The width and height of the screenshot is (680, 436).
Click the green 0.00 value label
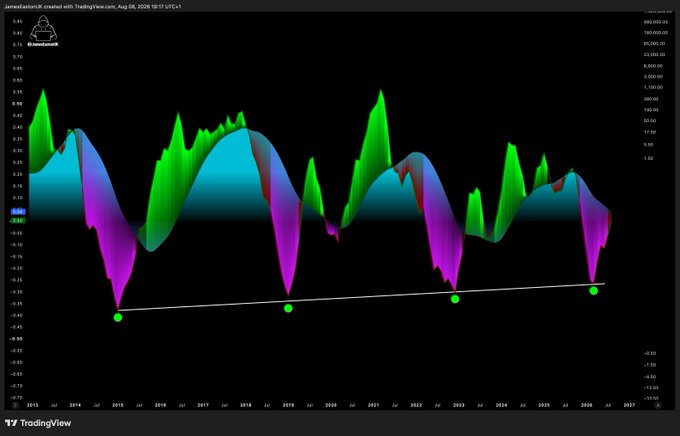18,221
